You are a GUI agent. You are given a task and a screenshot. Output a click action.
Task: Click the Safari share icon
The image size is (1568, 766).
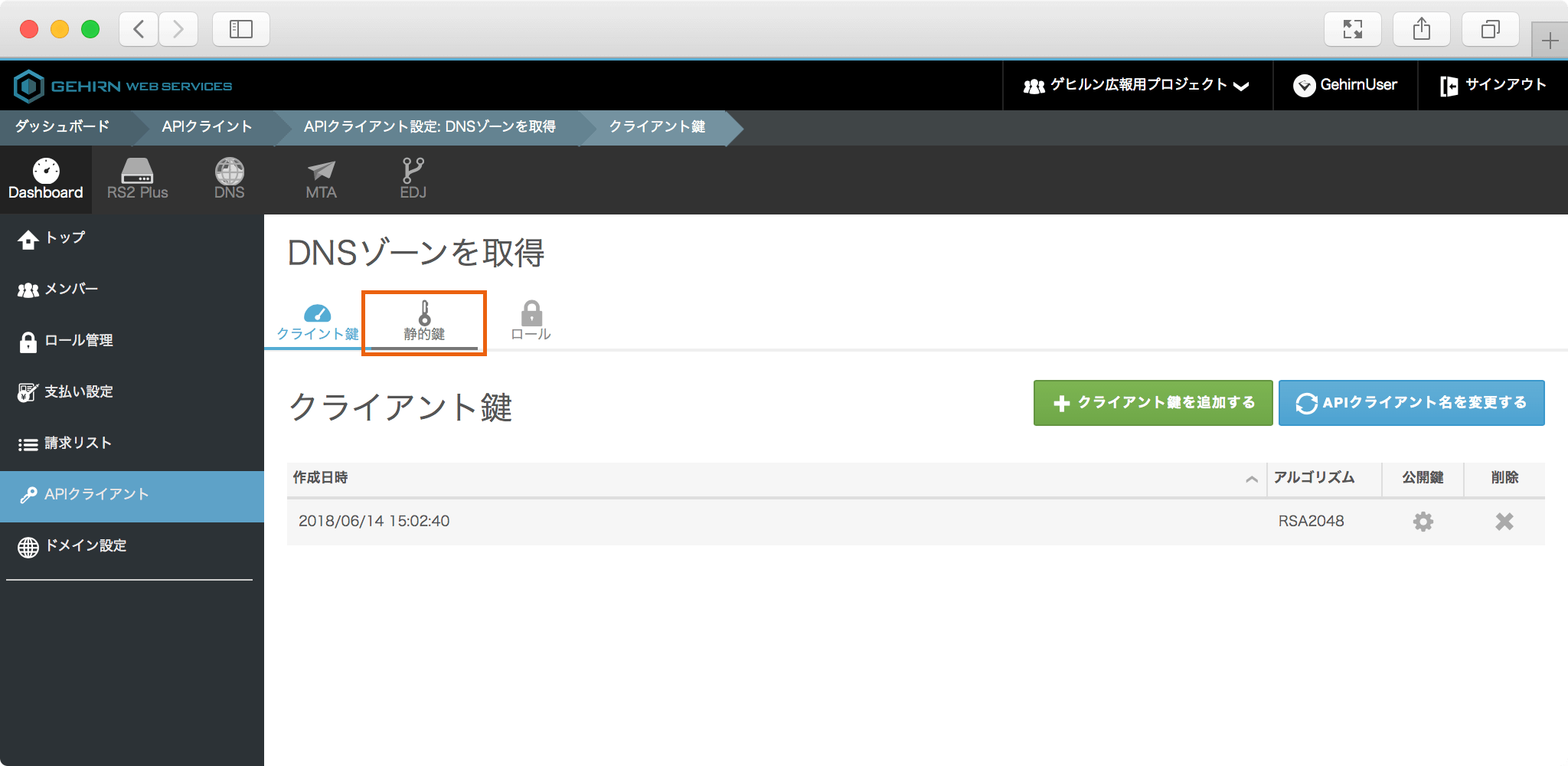click(x=1421, y=30)
